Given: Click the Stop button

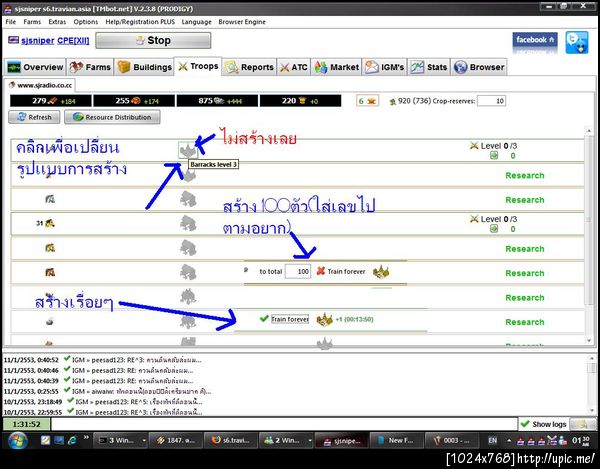Looking at the screenshot, I should pyautogui.click(x=153, y=41).
